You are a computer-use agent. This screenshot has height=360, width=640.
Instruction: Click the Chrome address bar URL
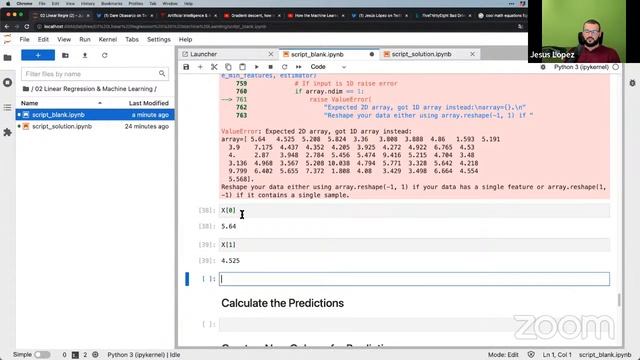pyautogui.click(x=155, y=27)
